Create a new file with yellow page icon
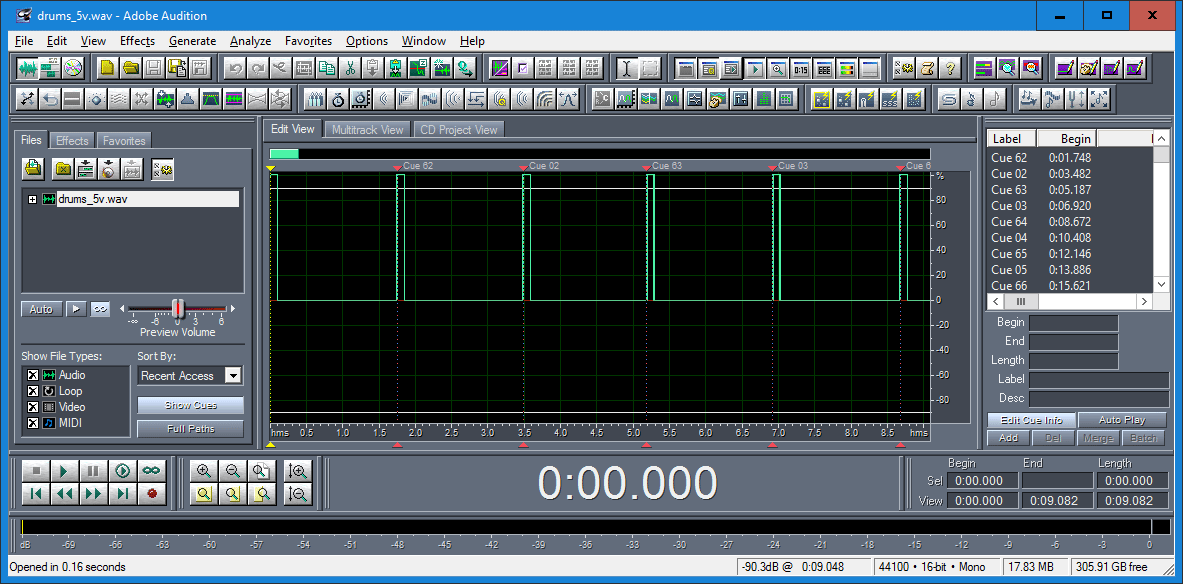 [x=108, y=69]
